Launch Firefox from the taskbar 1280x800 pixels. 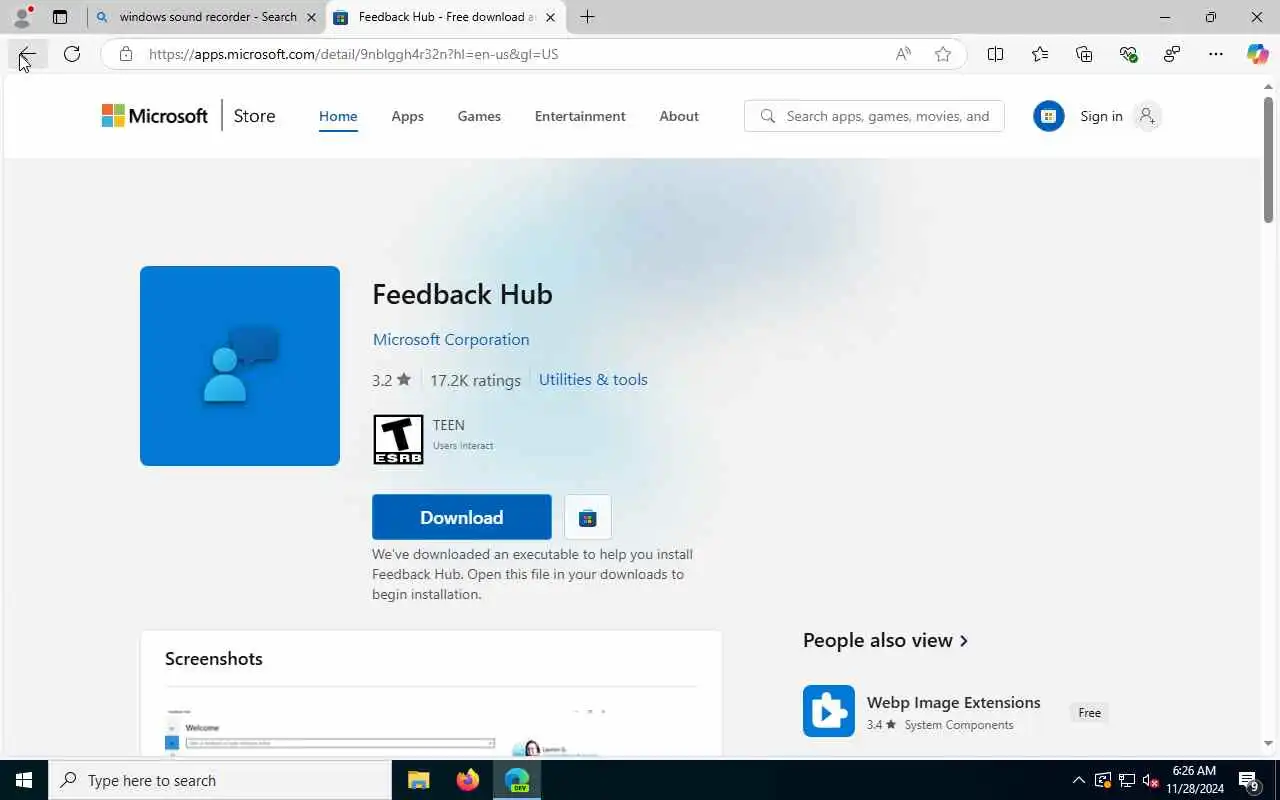click(x=467, y=780)
